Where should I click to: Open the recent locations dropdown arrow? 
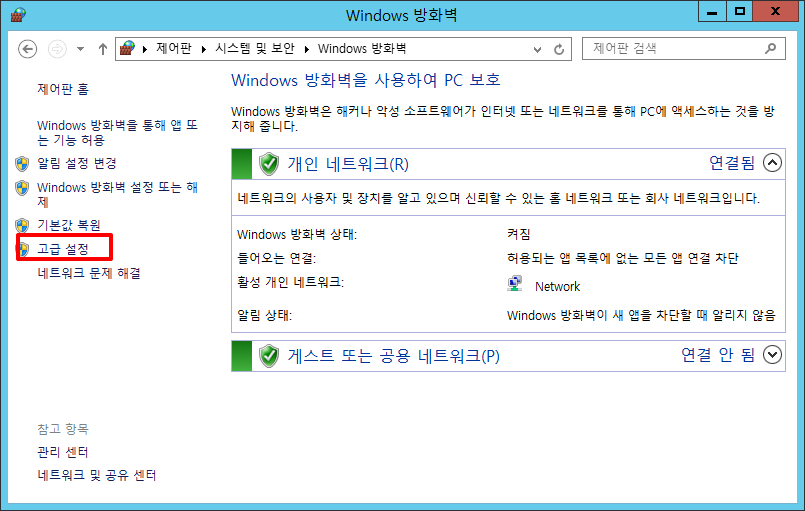point(81,49)
